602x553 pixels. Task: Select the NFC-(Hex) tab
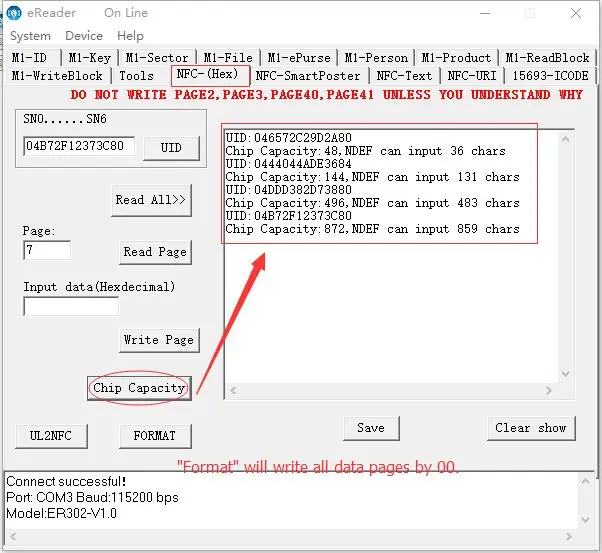tap(210, 75)
